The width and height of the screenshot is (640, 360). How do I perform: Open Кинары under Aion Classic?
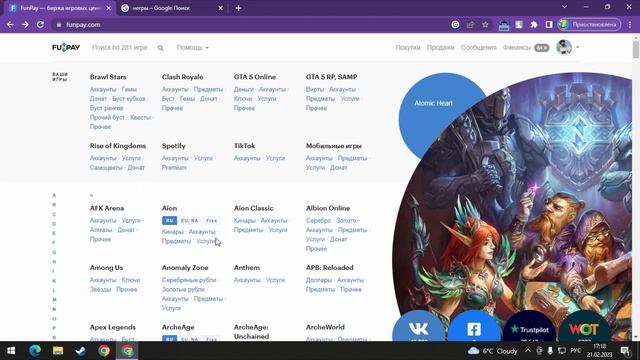tap(244, 221)
